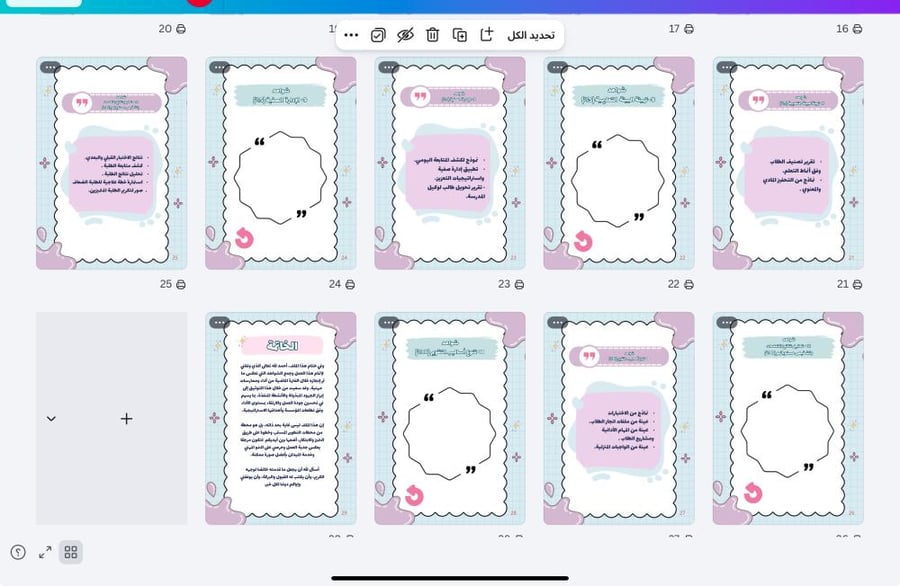Viewport: 900px width, 586px height.
Task: Open the help question mark icon
Action: [x=18, y=553]
